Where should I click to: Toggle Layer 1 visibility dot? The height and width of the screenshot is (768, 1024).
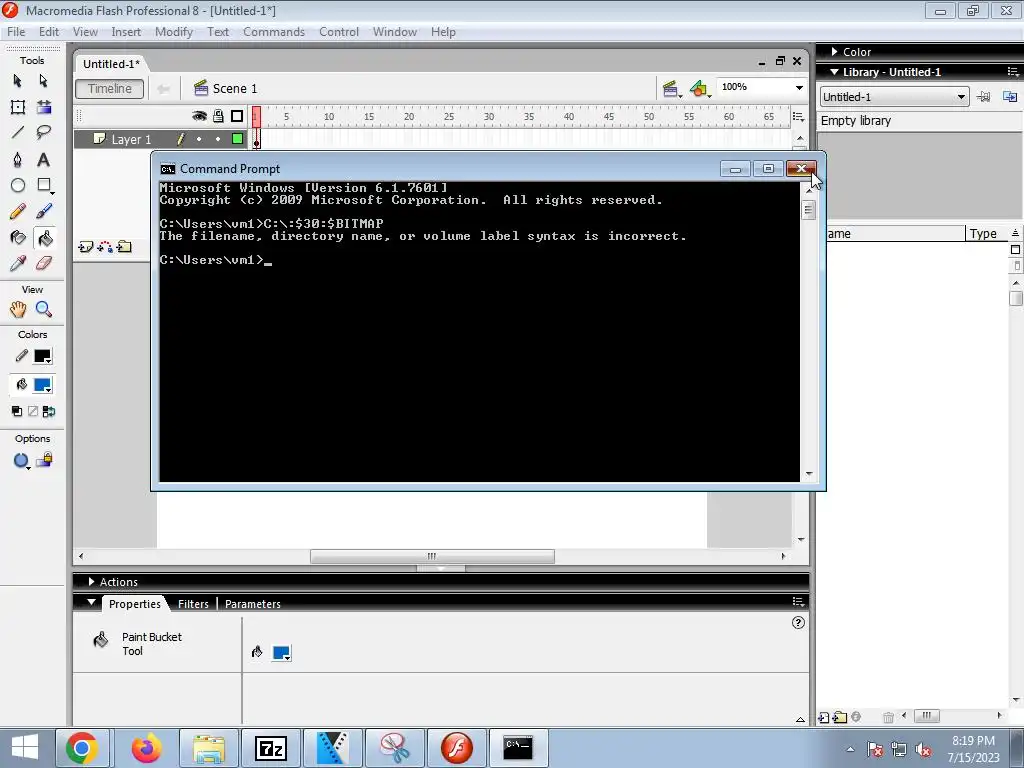199,139
